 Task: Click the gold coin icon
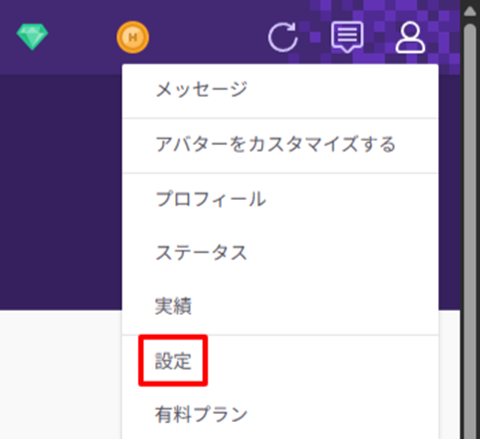(x=133, y=37)
